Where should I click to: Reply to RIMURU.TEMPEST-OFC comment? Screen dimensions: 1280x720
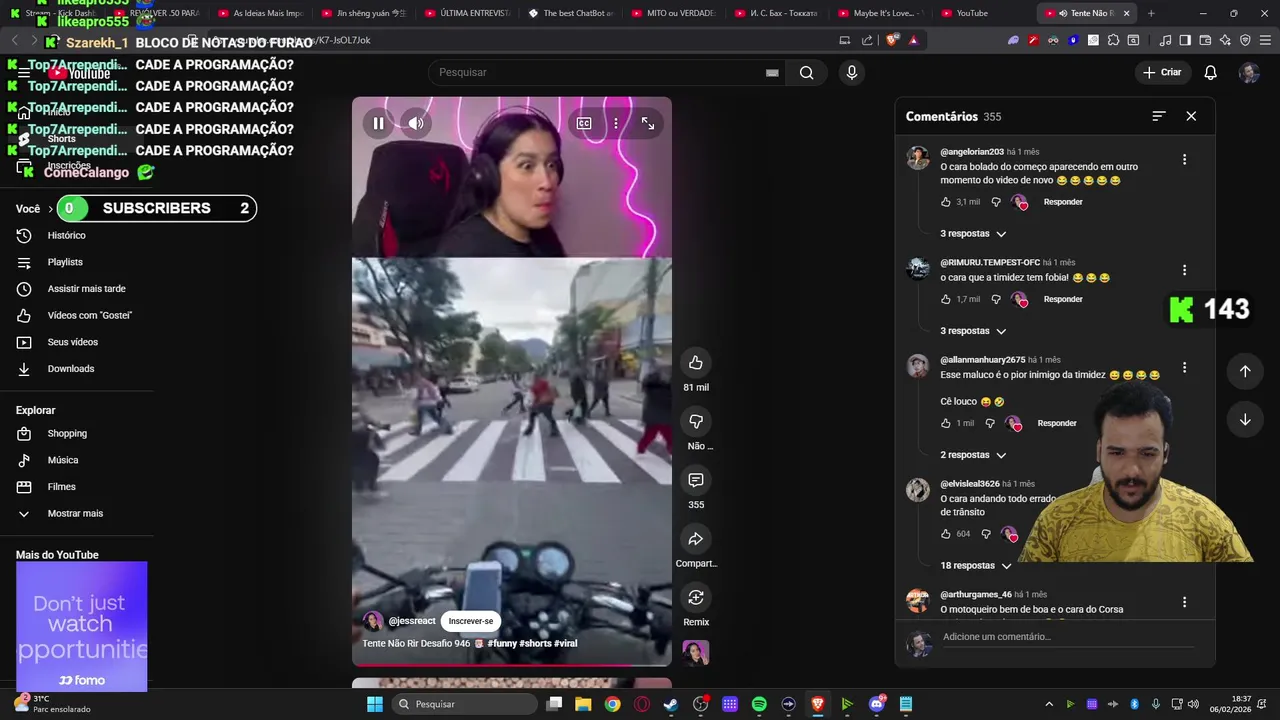1063,299
